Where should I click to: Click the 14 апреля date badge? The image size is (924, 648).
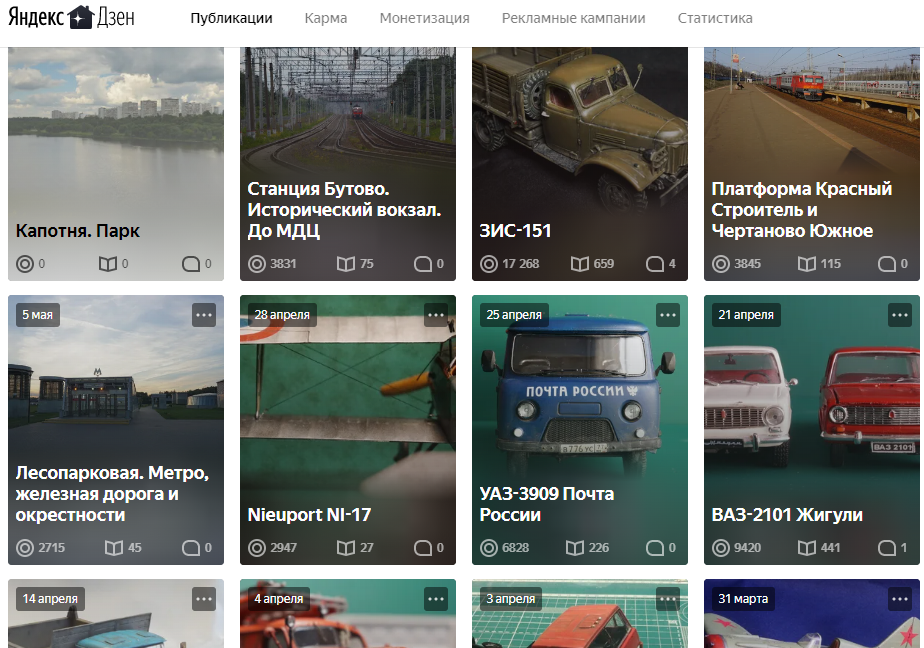pyautogui.click(x=50, y=599)
